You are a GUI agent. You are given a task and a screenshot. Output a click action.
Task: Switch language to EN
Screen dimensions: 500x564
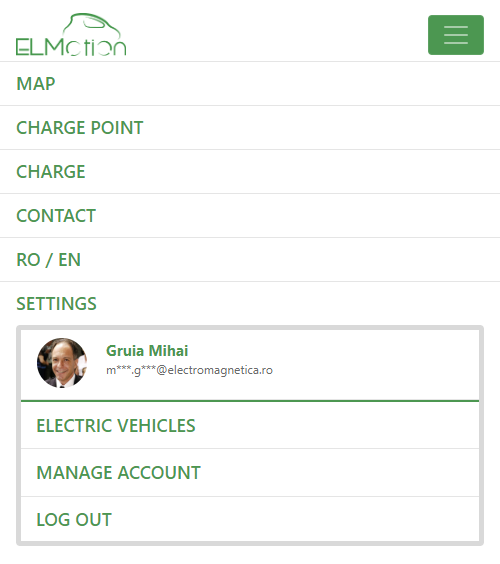tap(69, 260)
